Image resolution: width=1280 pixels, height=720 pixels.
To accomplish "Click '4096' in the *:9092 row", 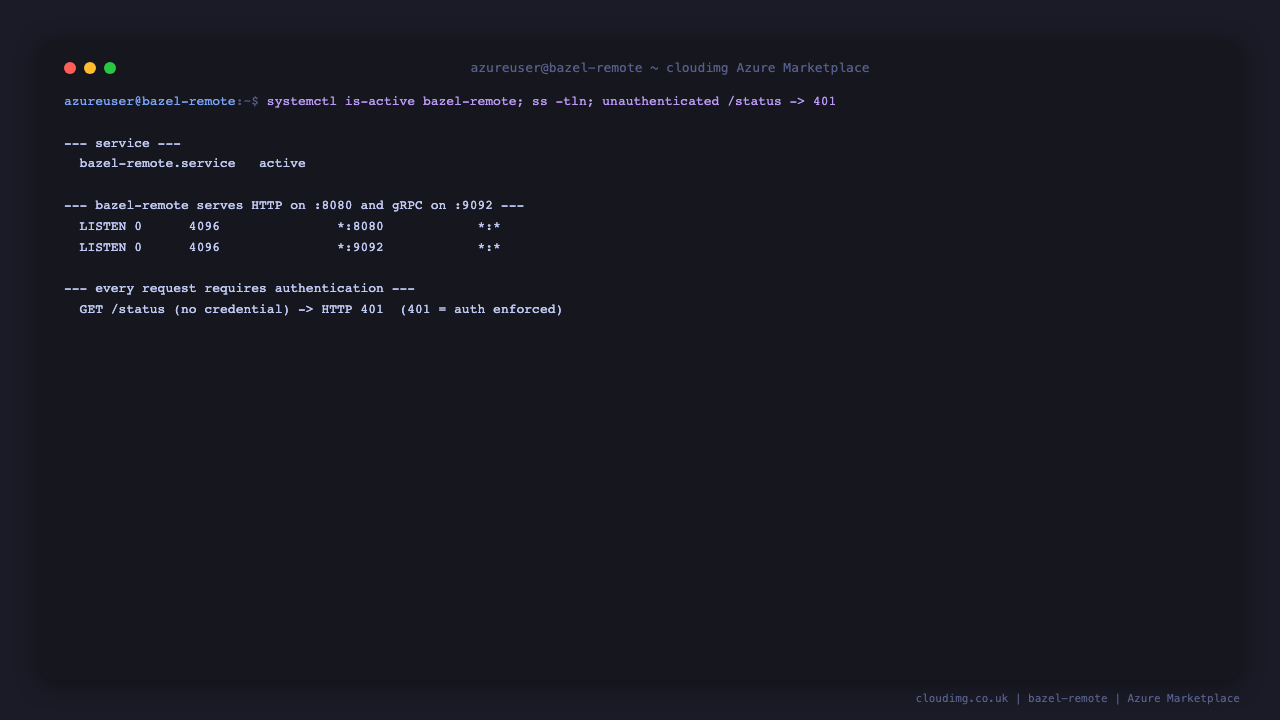I will point(205,247).
